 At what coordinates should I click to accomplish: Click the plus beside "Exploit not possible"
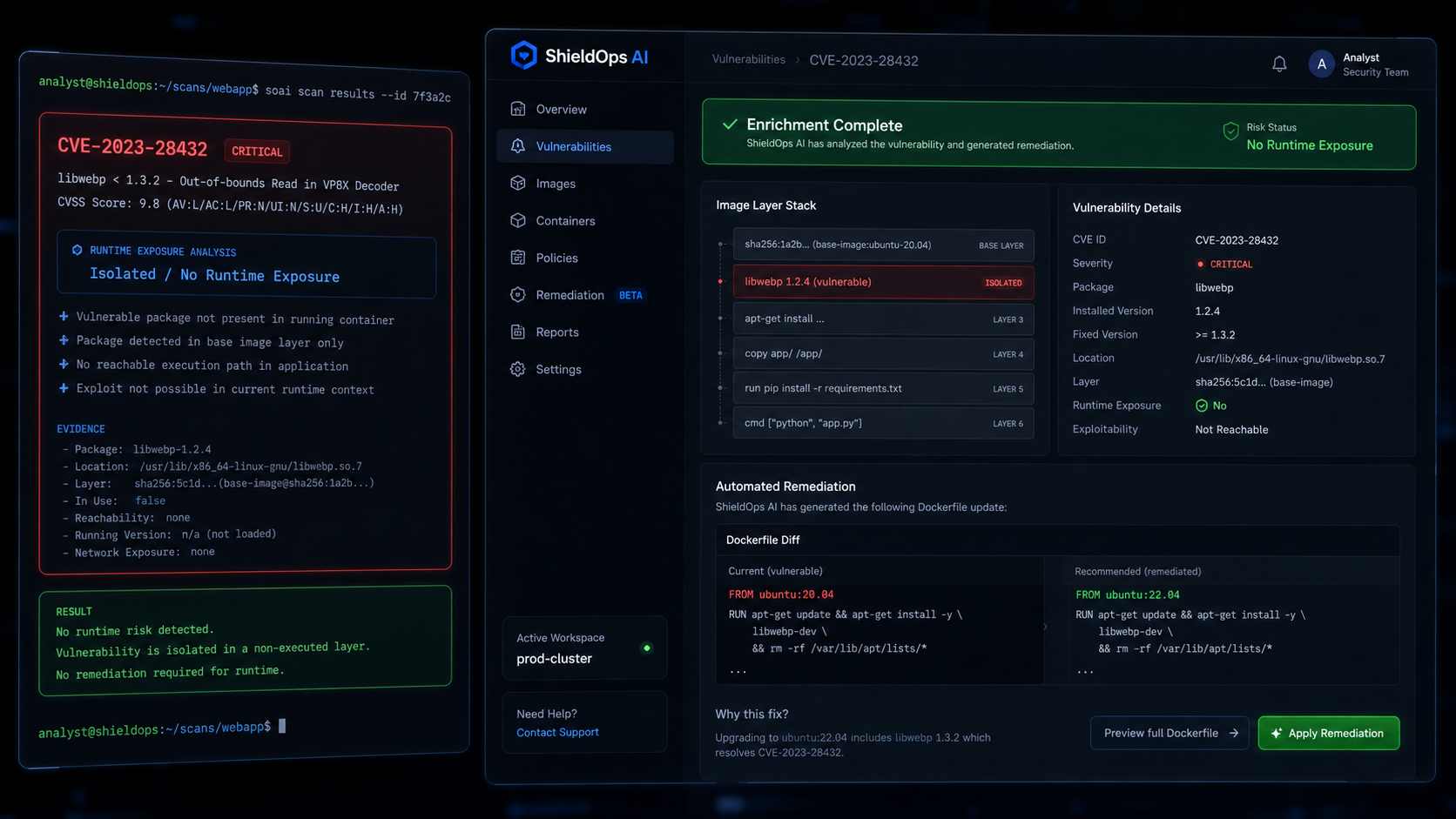64,388
